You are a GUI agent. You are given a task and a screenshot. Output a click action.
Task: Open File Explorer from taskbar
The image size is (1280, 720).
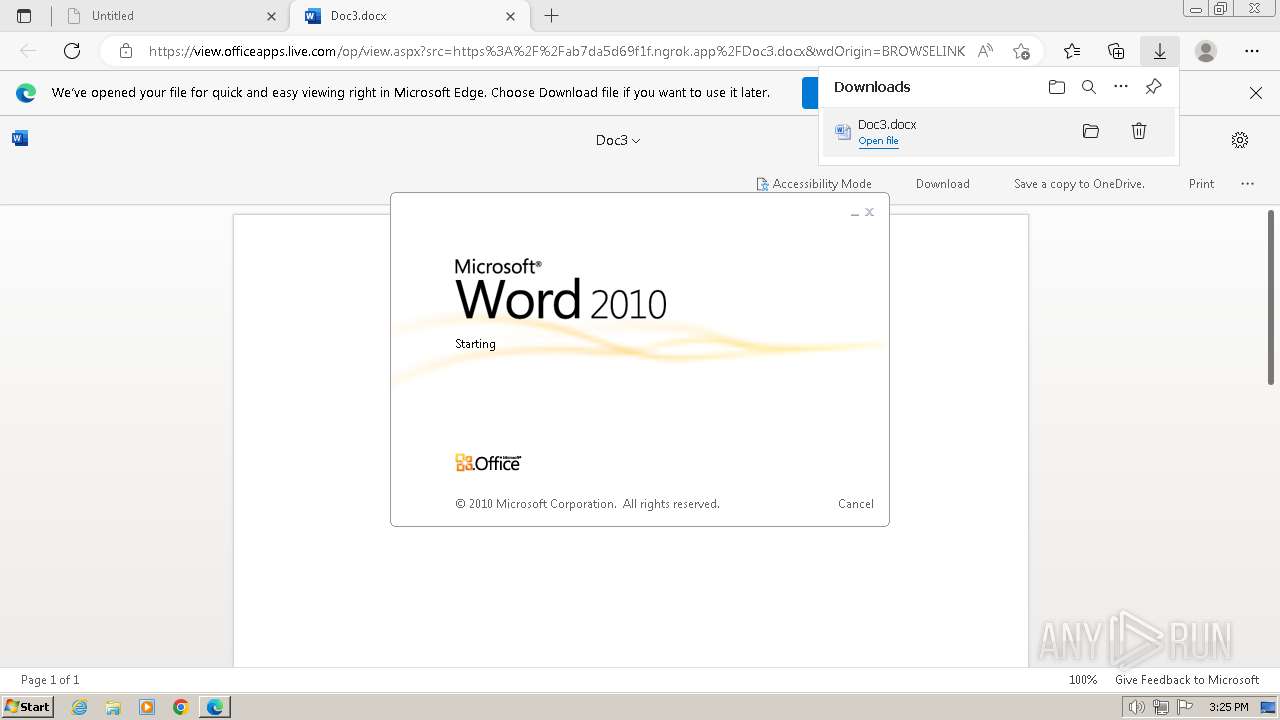click(x=113, y=707)
